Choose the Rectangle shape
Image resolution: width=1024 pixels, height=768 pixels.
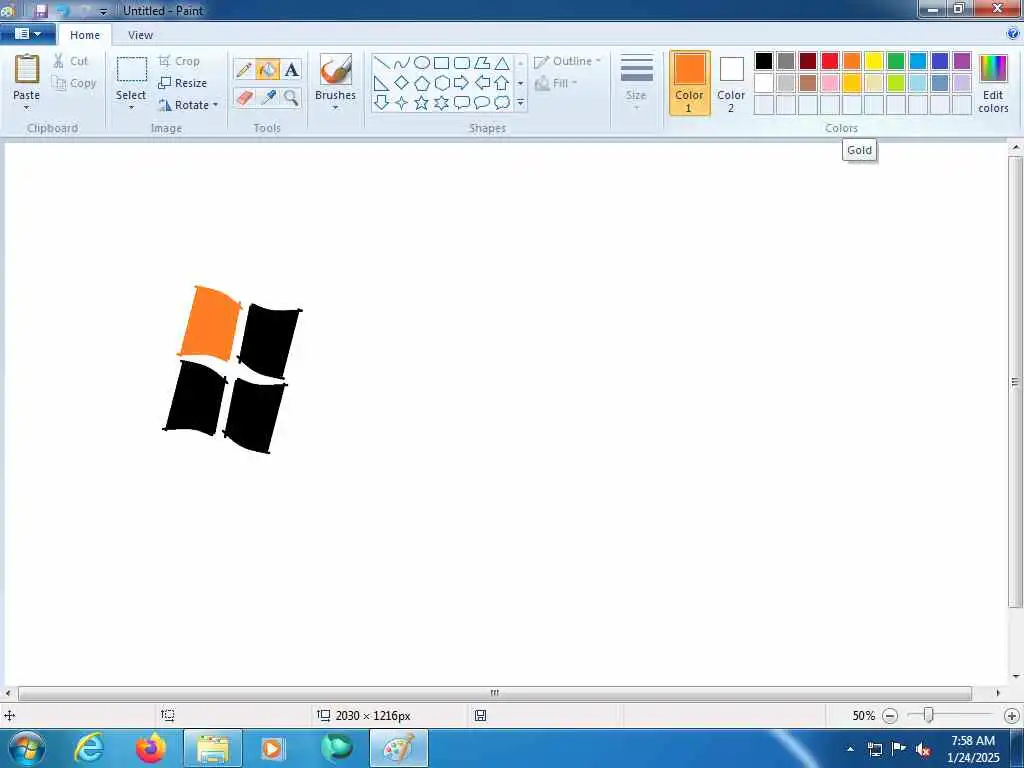pos(441,63)
